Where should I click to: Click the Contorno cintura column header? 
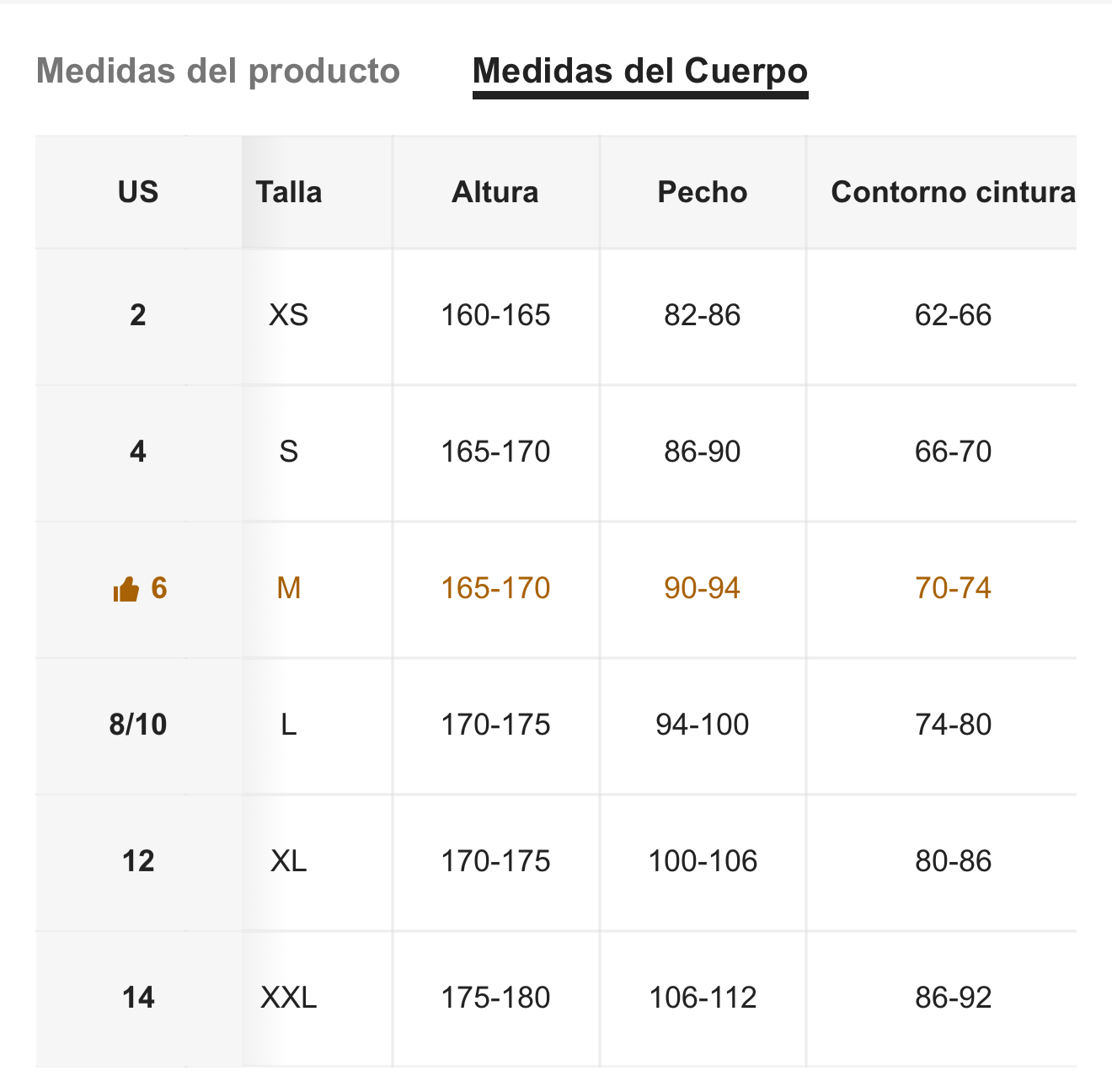click(953, 192)
